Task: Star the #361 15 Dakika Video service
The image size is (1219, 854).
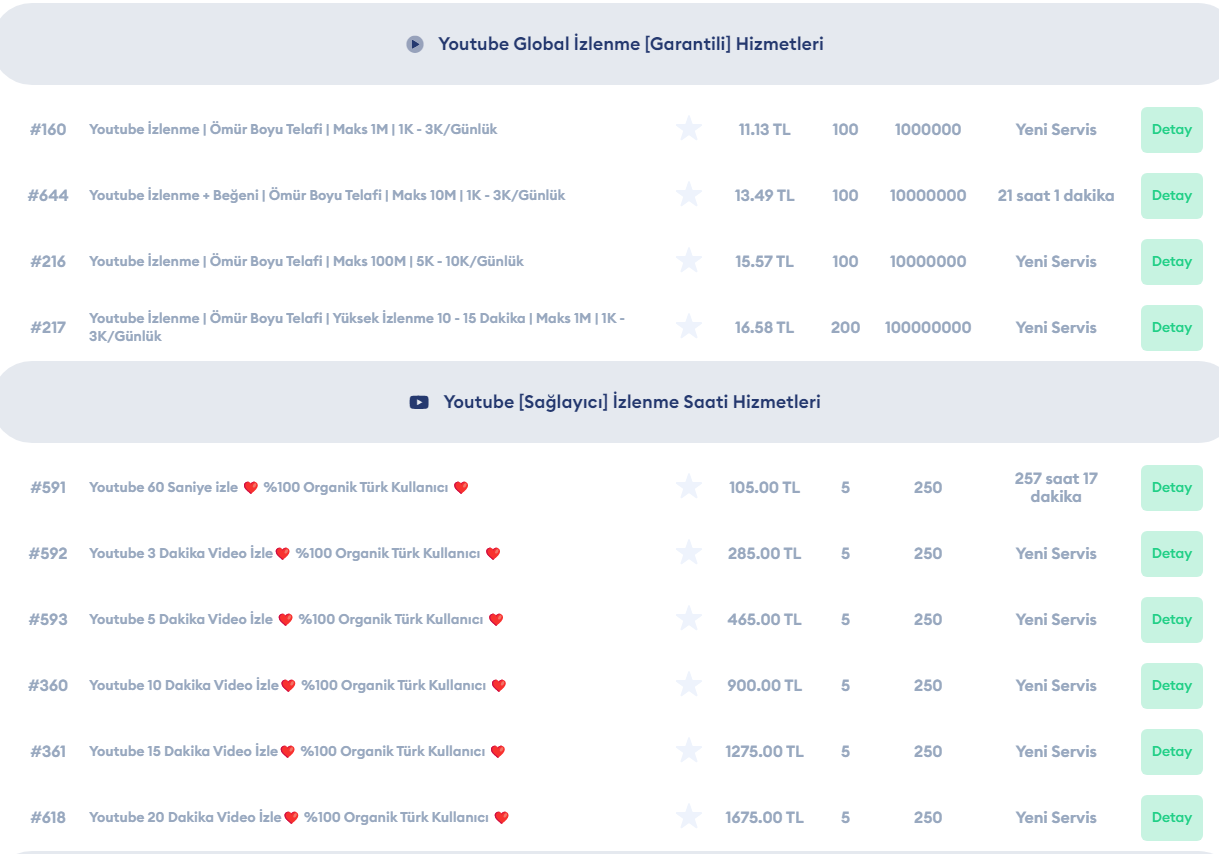Action: tap(688, 751)
